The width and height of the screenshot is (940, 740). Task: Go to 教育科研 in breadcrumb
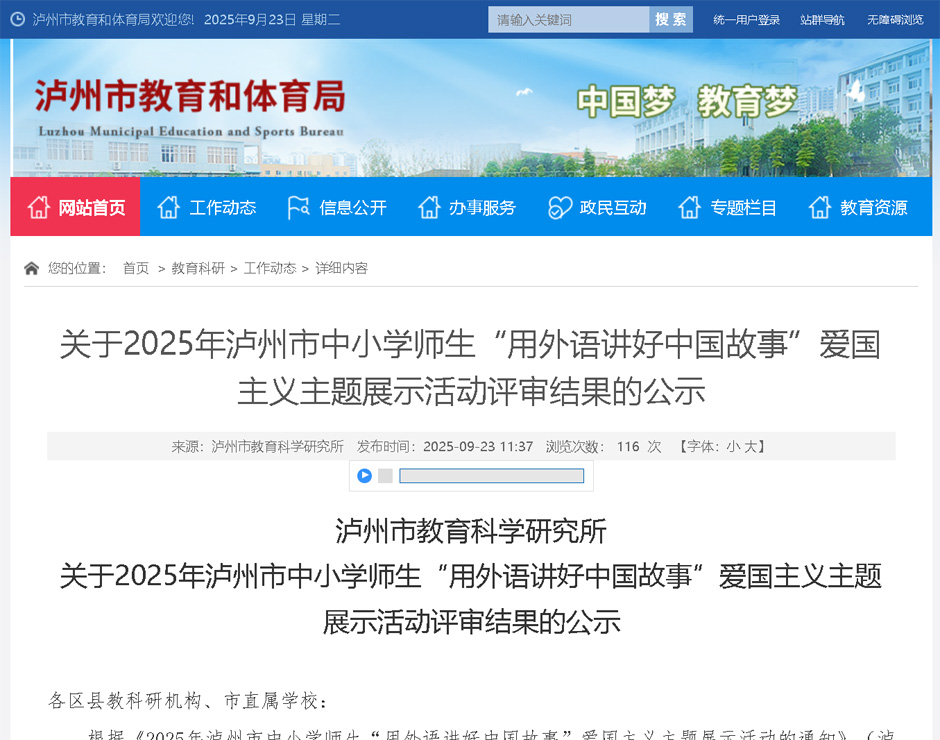click(198, 268)
